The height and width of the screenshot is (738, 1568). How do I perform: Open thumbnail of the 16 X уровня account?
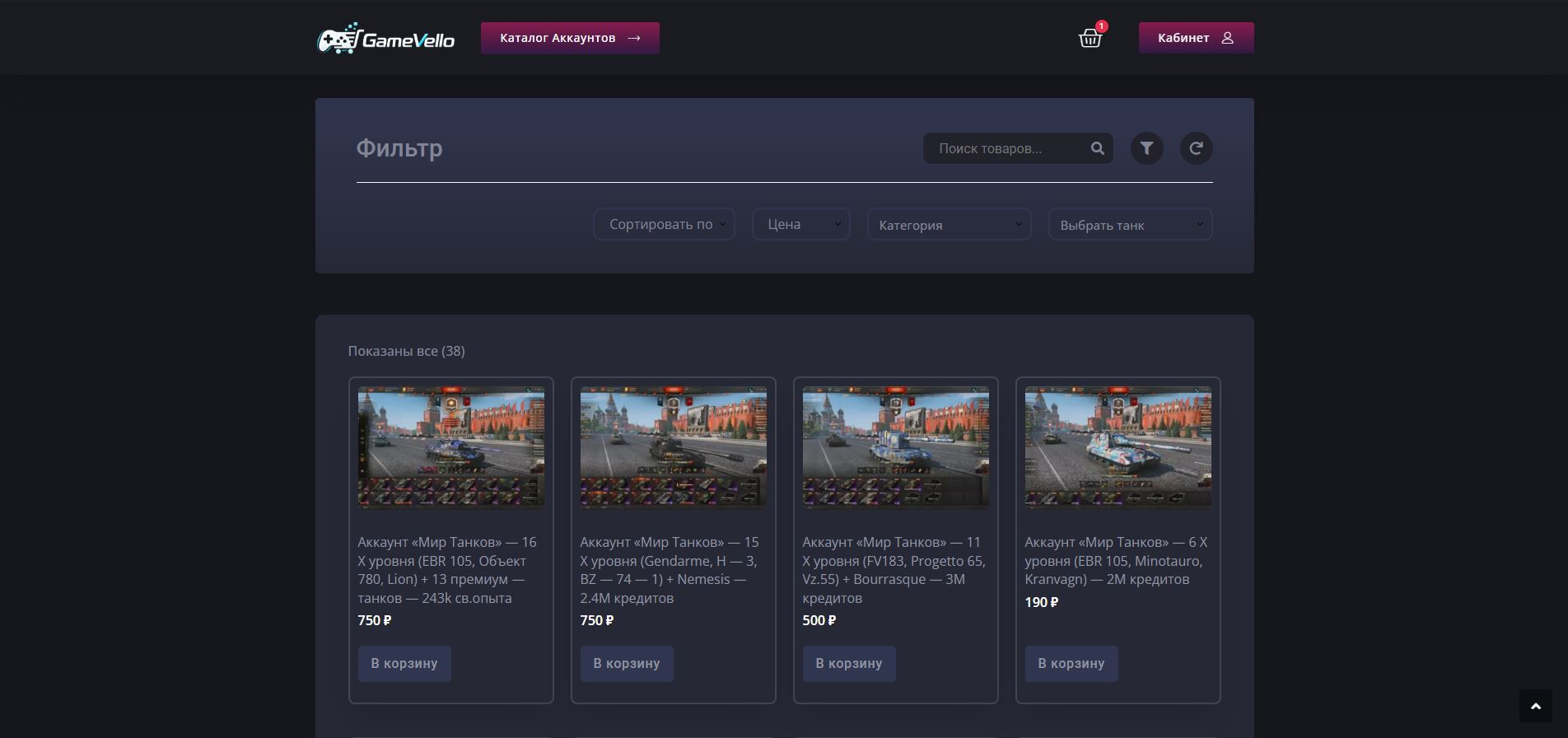451,447
